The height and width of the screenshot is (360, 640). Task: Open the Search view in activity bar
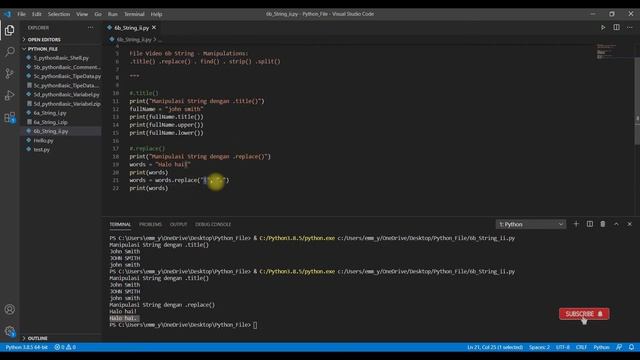(10, 52)
